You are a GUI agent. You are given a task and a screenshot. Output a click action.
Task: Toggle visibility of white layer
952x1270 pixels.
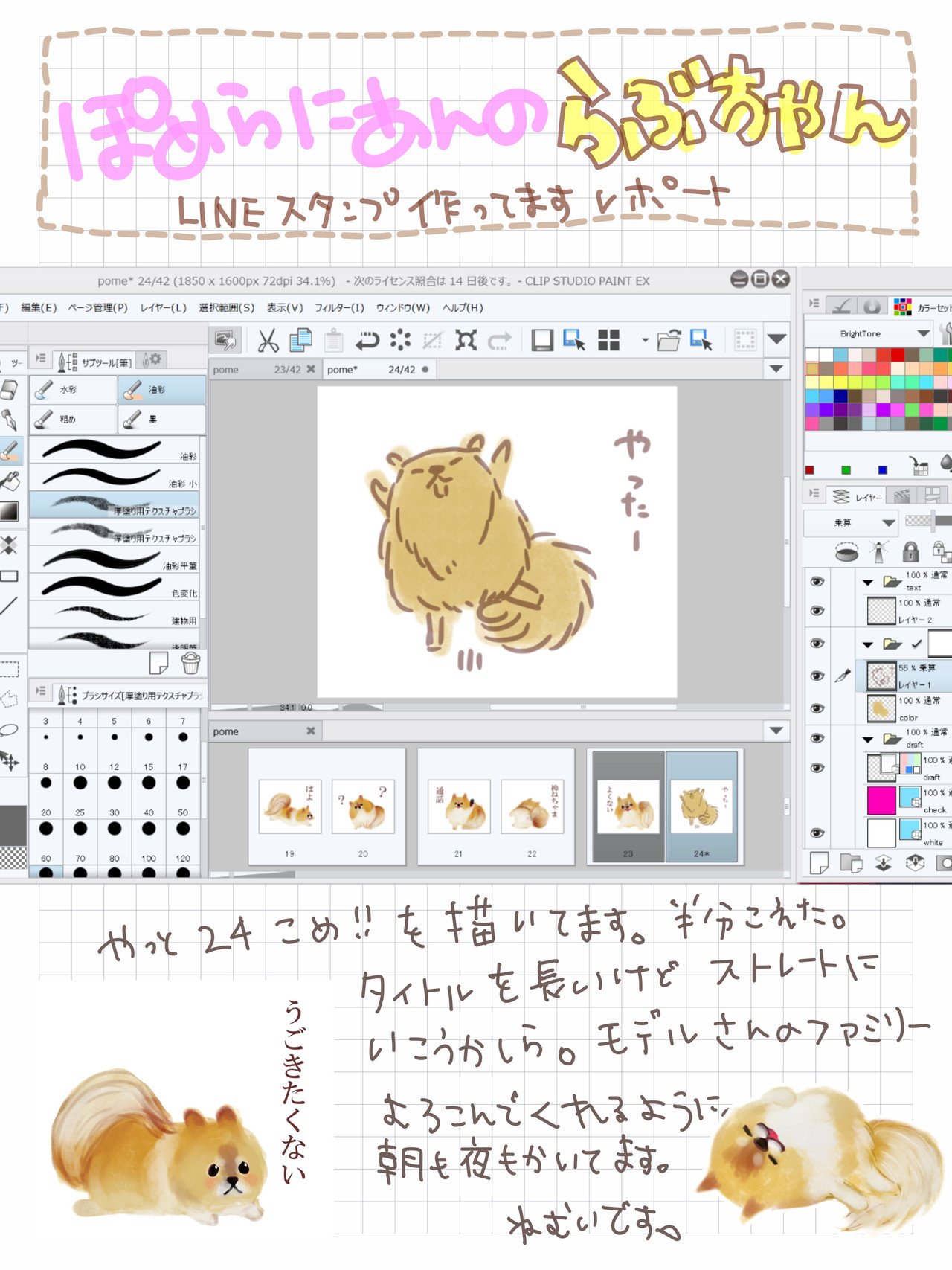tap(817, 833)
